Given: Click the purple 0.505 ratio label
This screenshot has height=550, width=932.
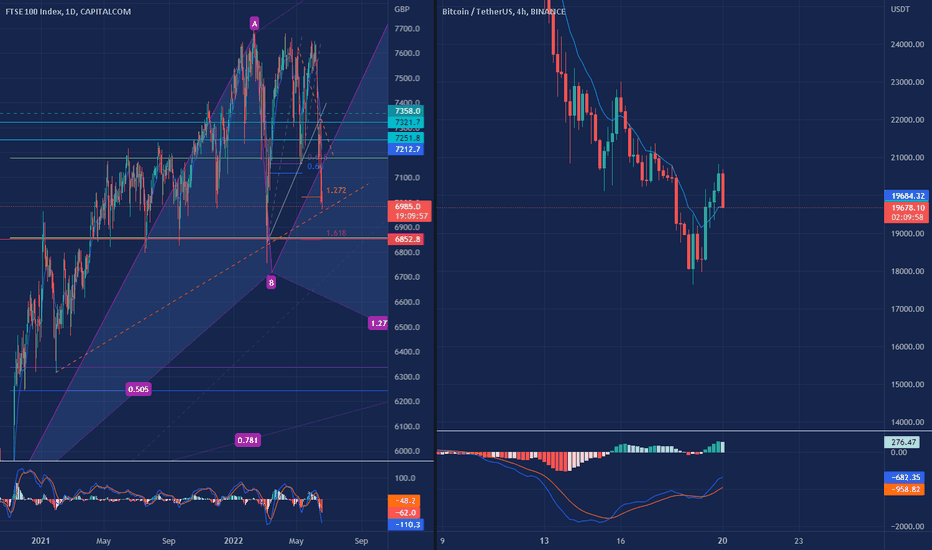Looking at the screenshot, I should pos(138,389).
